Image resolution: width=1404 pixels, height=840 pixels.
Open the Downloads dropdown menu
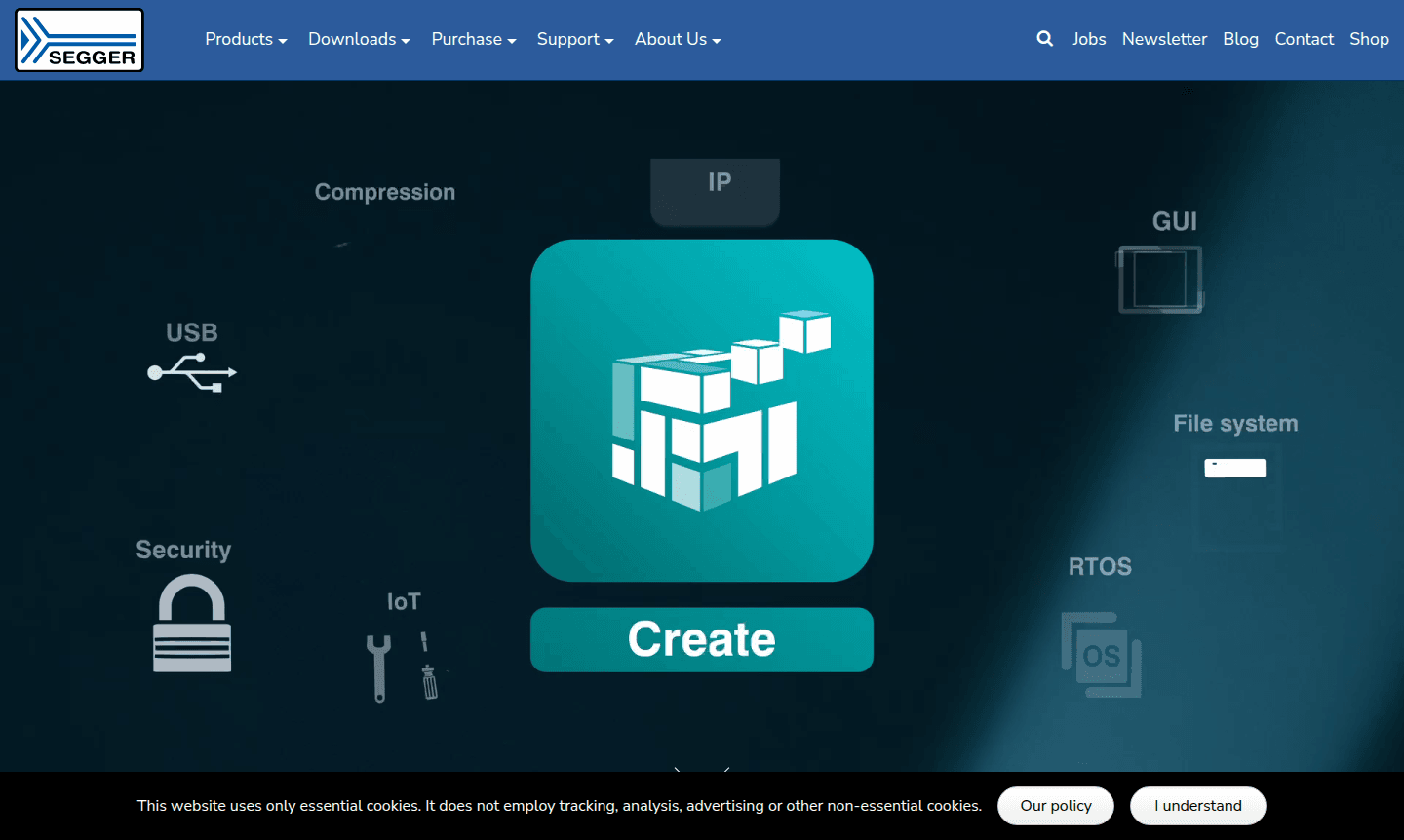coord(359,39)
